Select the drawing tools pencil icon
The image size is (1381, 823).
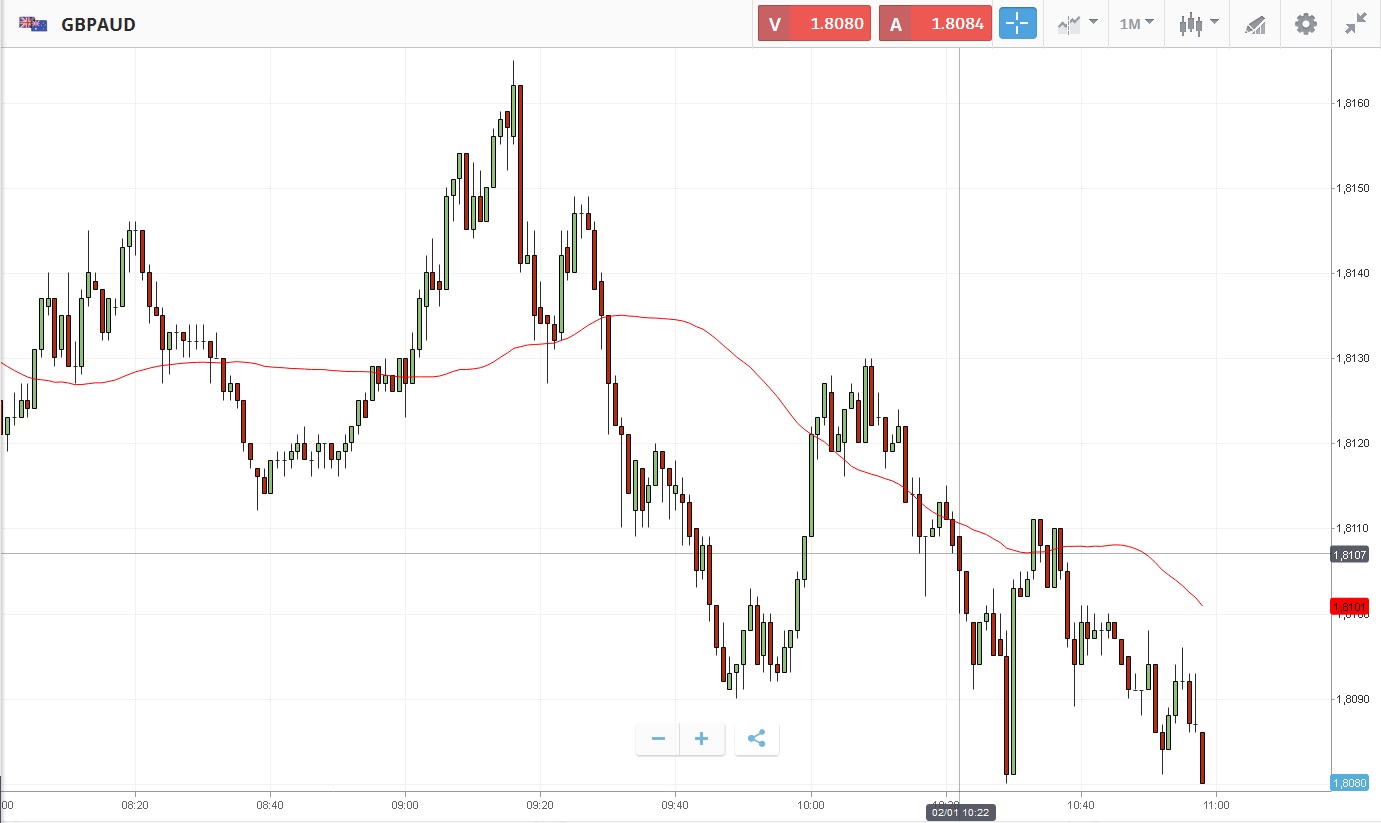coord(1255,24)
